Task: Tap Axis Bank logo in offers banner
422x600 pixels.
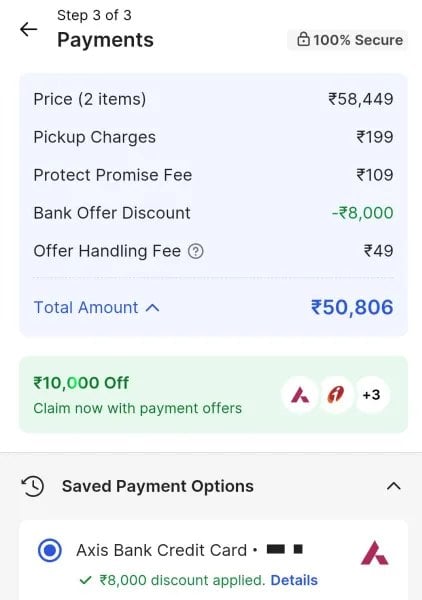Action: tap(300, 395)
